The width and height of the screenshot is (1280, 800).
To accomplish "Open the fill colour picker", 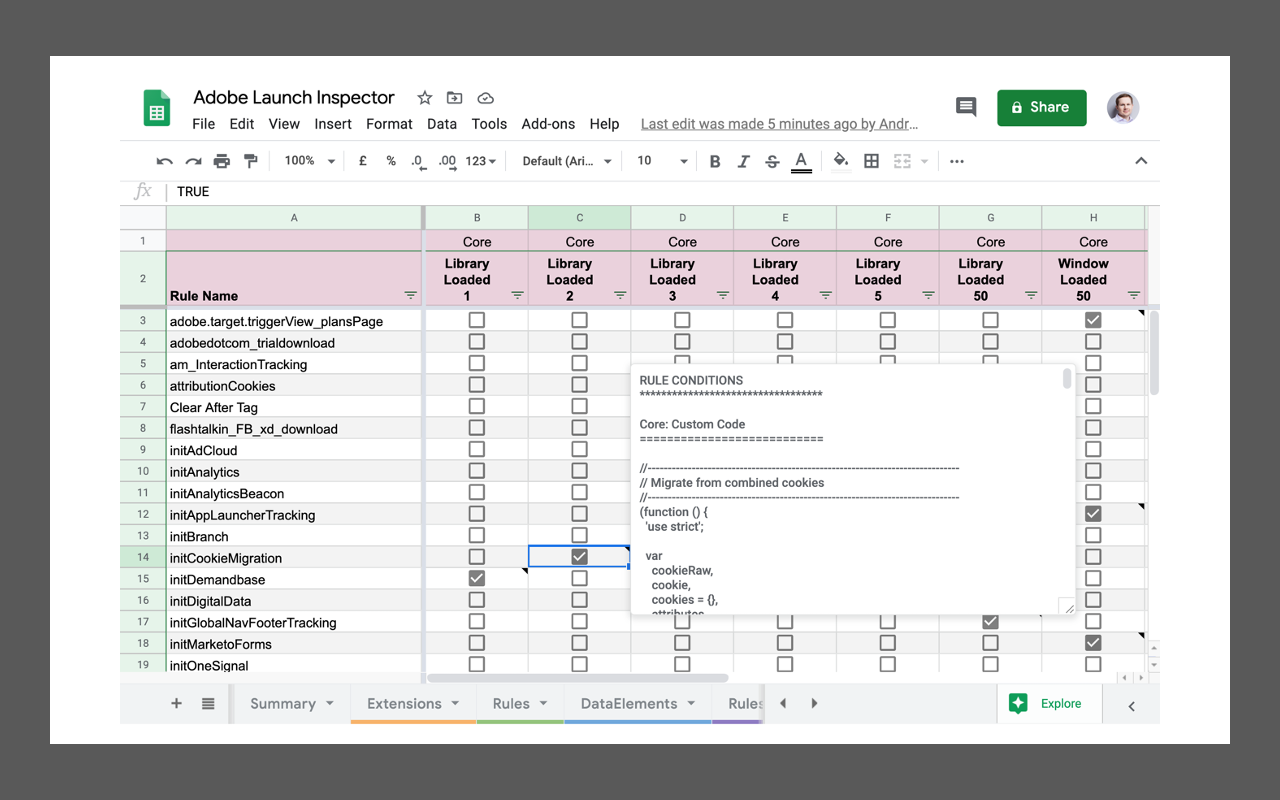I will point(841,161).
